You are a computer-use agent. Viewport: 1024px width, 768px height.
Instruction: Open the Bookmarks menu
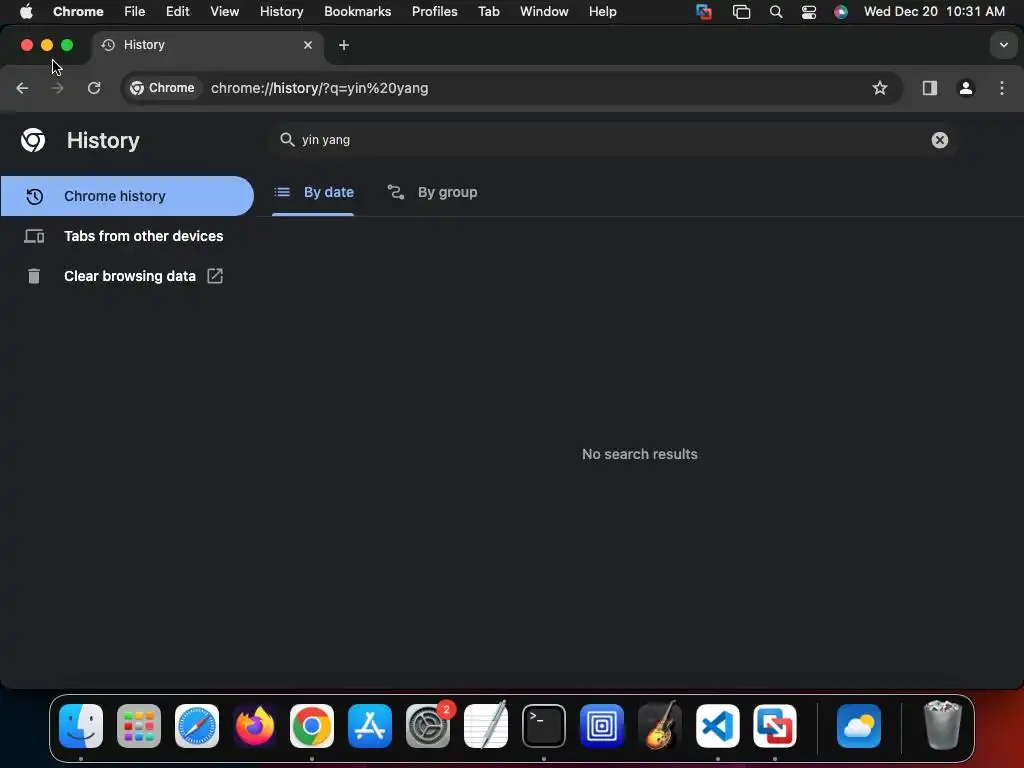[357, 12]
